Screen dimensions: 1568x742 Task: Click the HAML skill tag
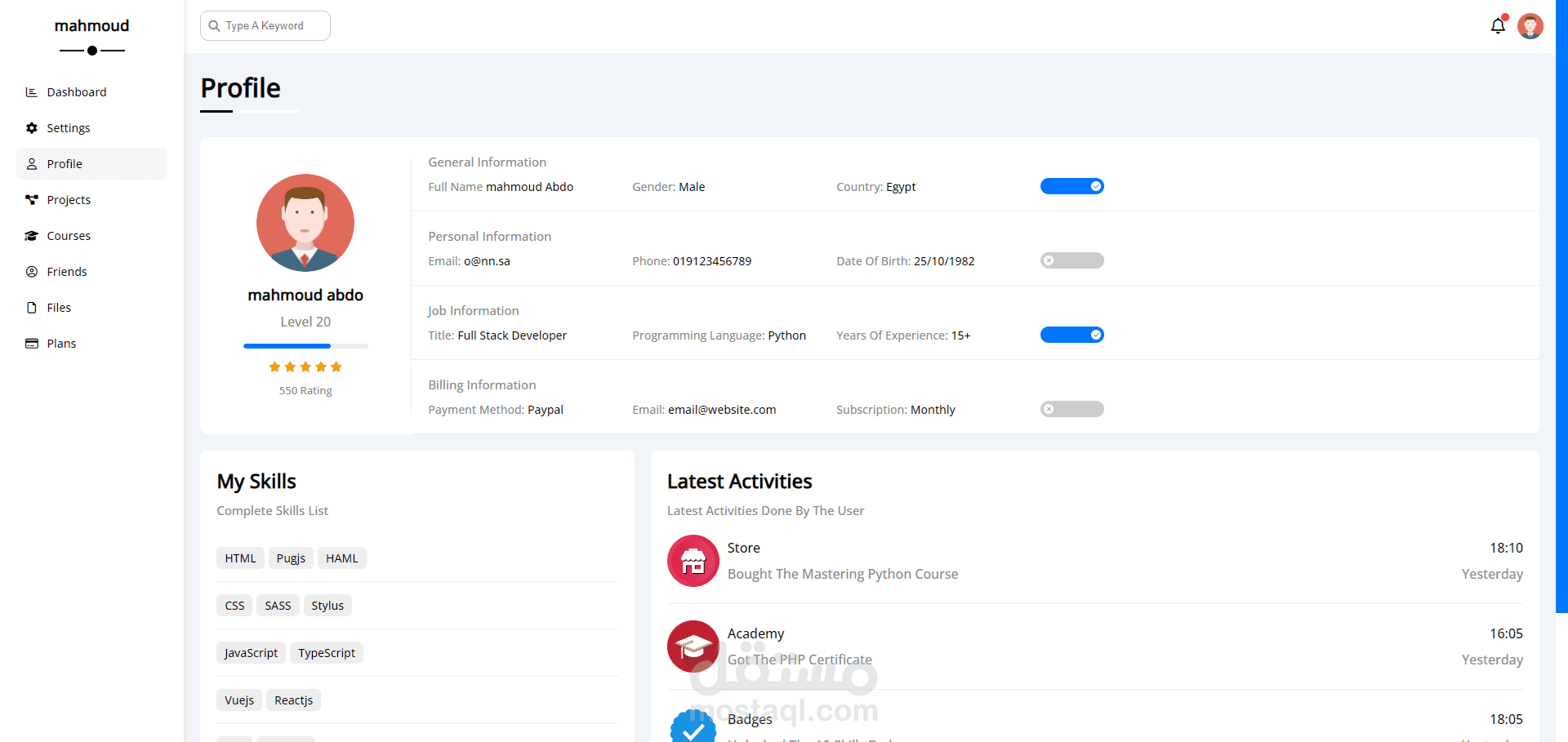pos(342,558)
